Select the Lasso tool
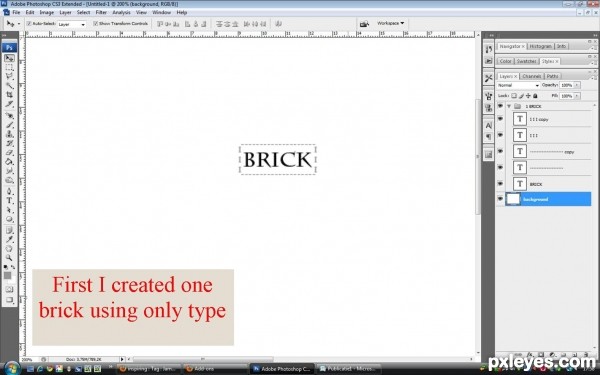Image resolution: width=600 pixels, height=375 pixels. click(9, 76)
